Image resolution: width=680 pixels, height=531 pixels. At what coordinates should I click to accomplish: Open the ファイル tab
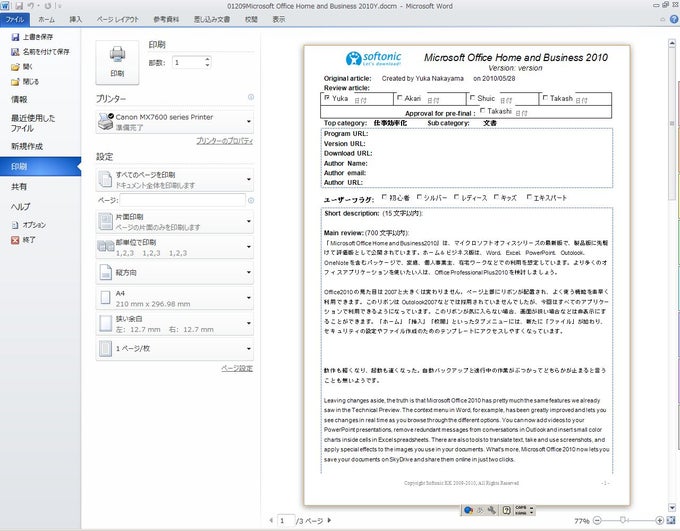tap(15, 20)
